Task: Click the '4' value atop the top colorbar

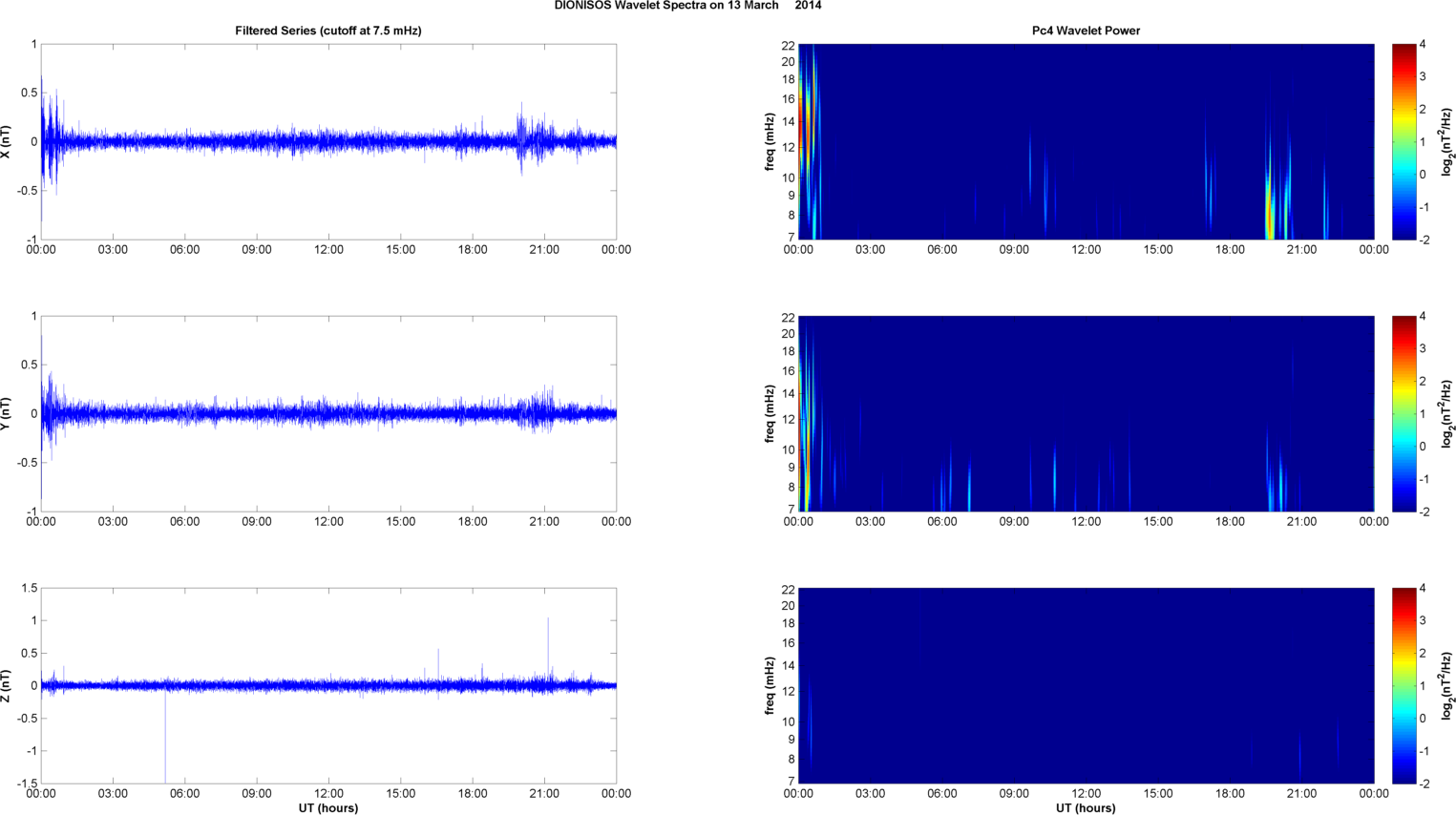Action: pyautogui.click(x=1423, y=45)
